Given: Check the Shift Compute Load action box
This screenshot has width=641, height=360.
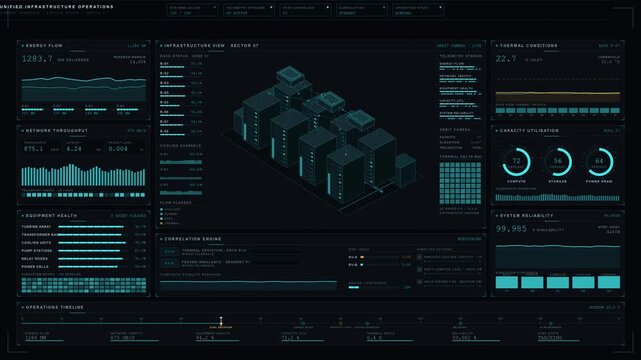Looking at the screenshot, I should (419, 270).
